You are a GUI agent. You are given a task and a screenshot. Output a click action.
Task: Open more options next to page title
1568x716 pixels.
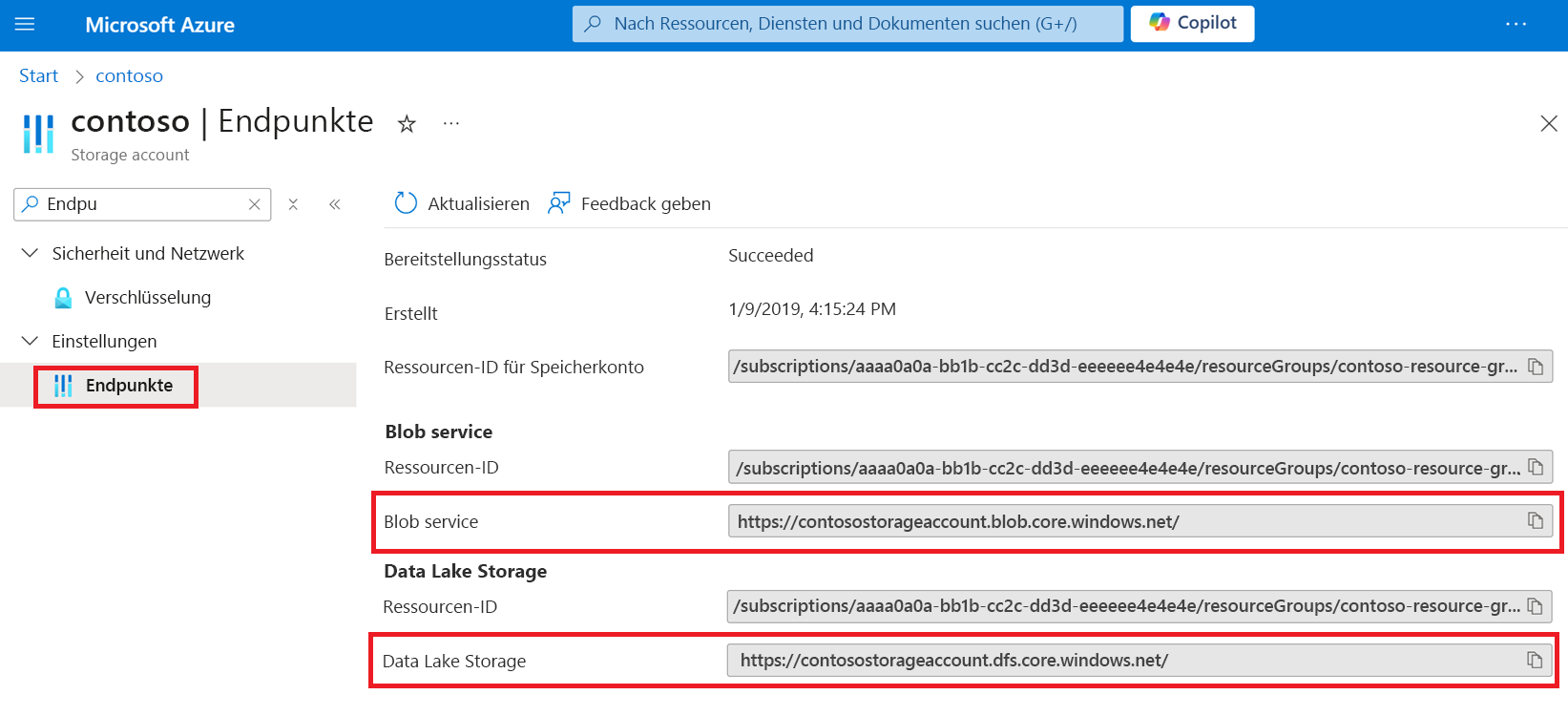tap(451, 123)
